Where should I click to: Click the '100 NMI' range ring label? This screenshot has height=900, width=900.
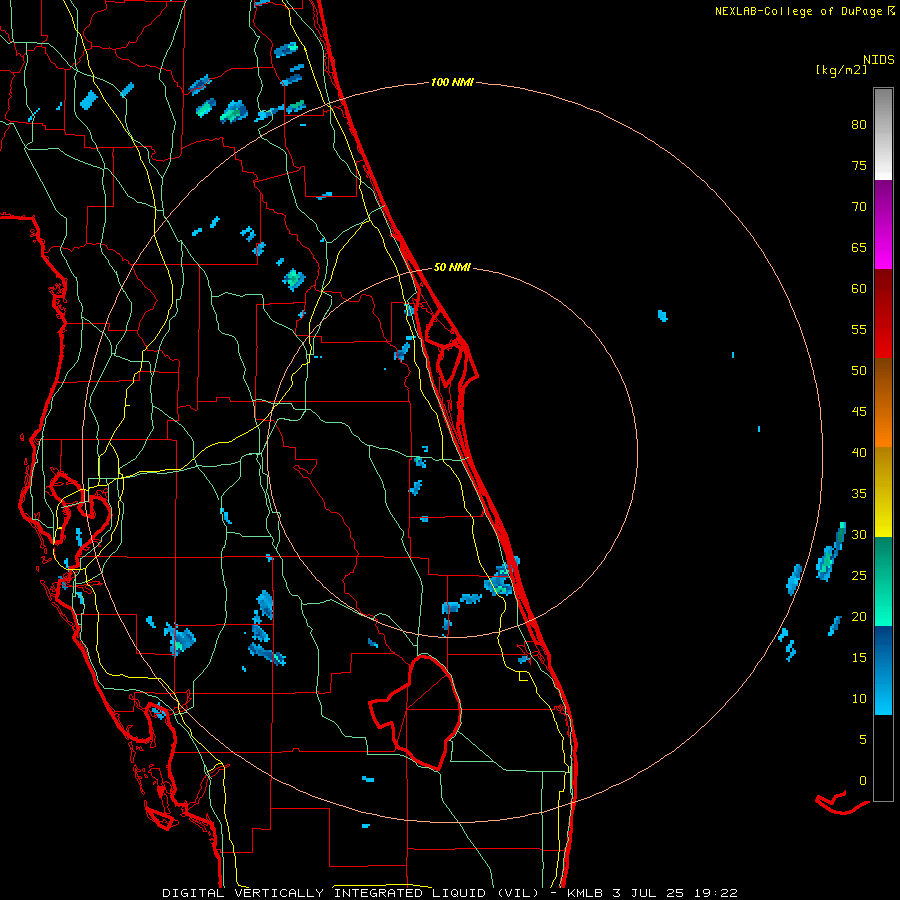pyautogui.click(x=452, y=83)
